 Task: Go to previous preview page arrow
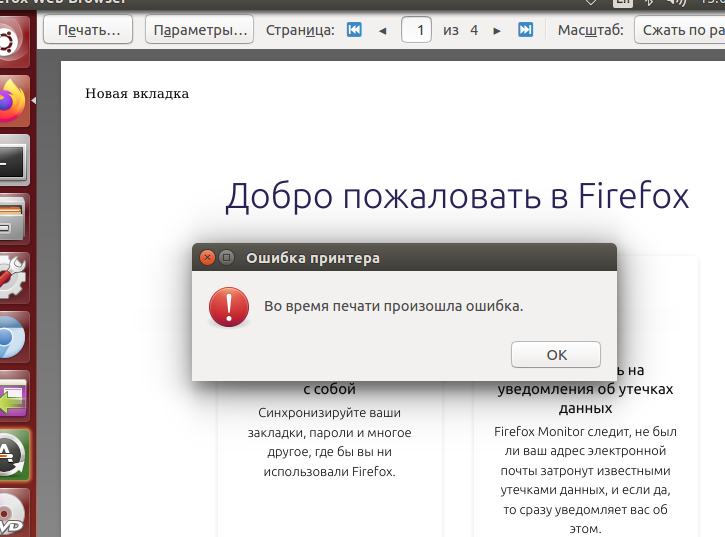(x=382, y=31)
